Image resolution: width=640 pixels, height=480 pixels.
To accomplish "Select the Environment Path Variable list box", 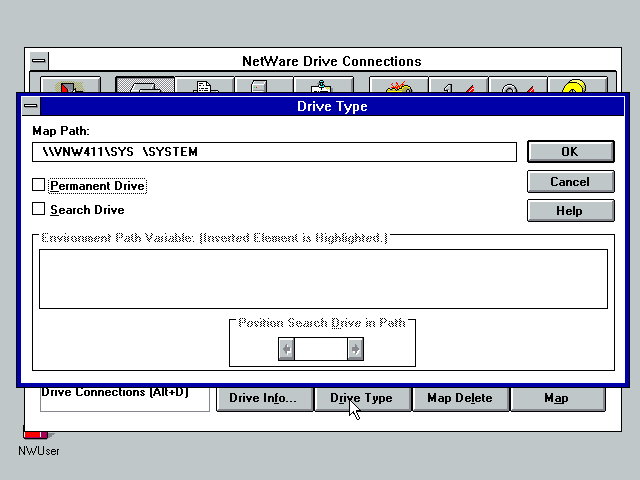I will [323, 279].
